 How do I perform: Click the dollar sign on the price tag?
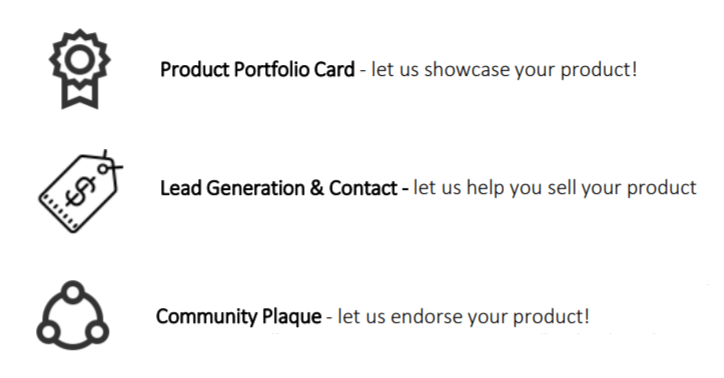click(81, 193)
